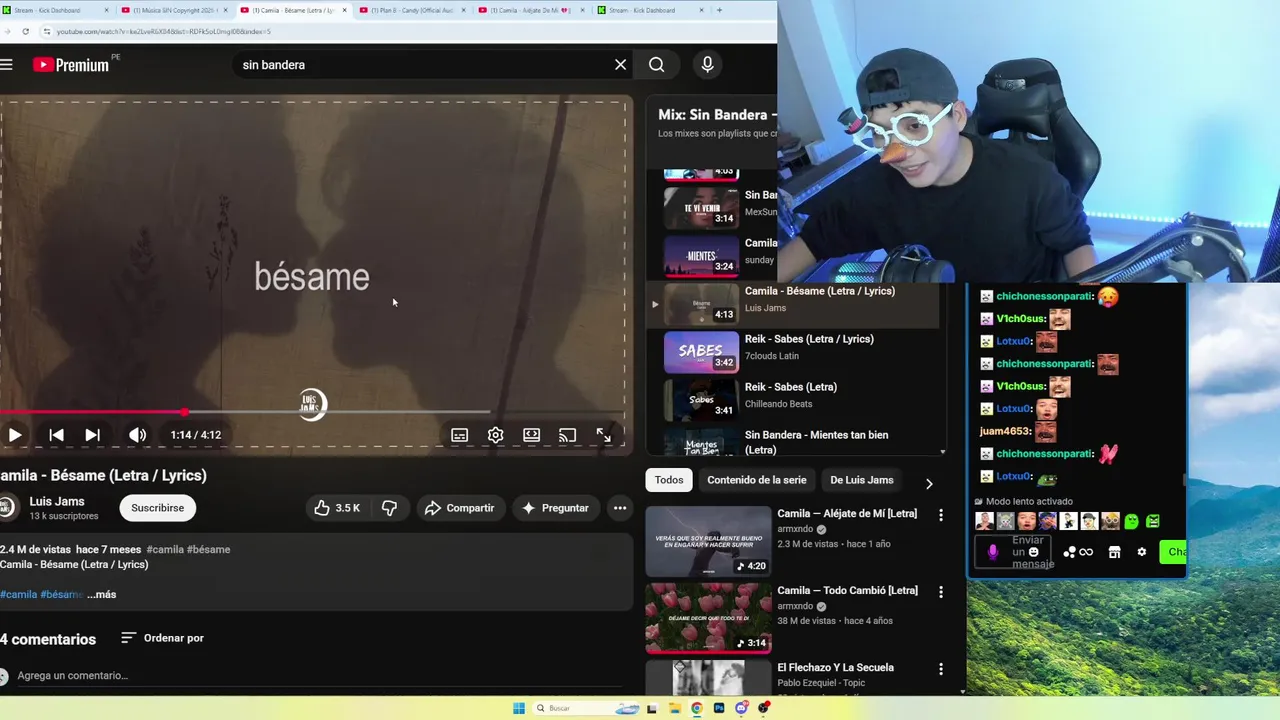Open 'Camila — Todo Cambió [Letra]' thumbnail

[708, 618]
